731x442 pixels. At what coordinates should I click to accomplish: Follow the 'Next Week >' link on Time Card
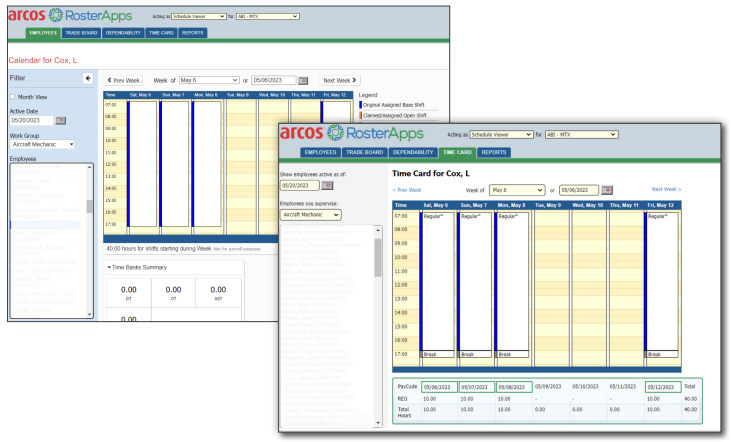[666, 189]
